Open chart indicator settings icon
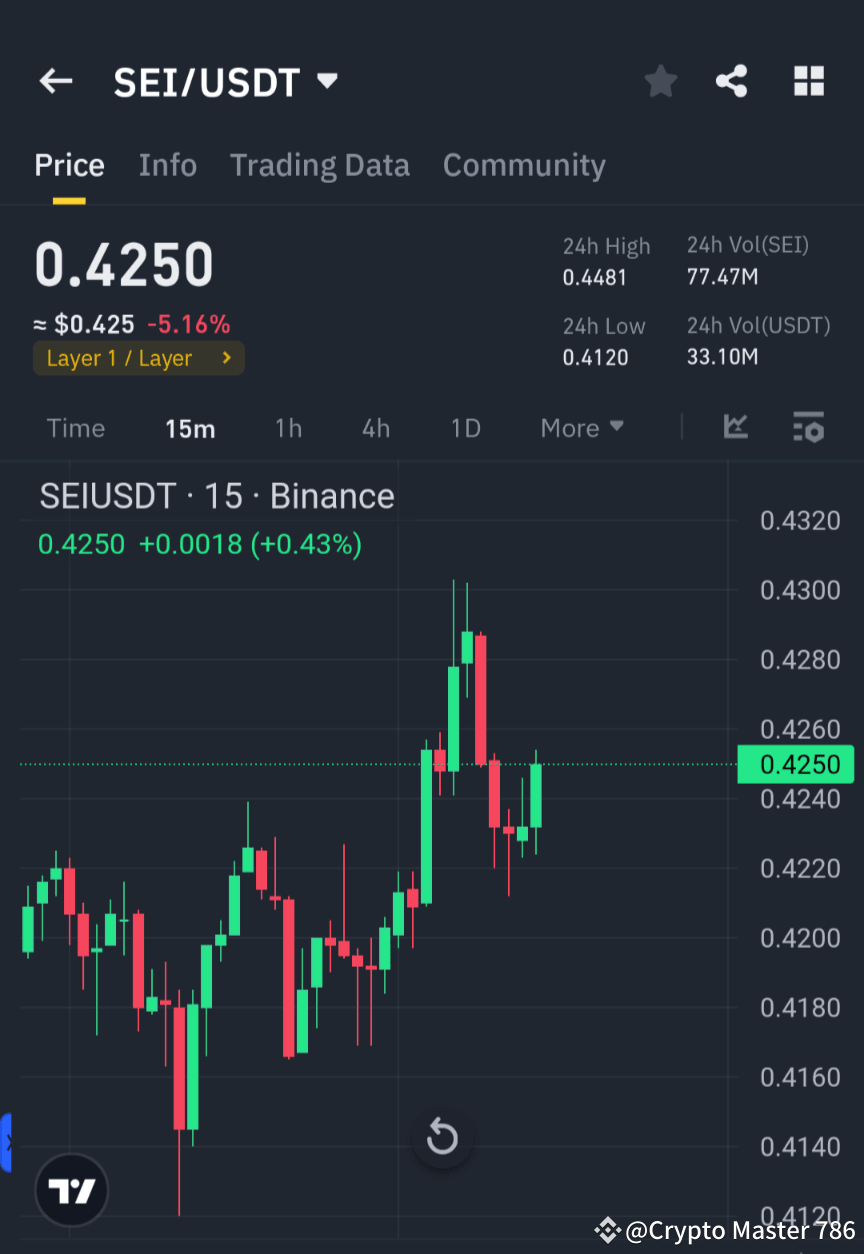 808,427
